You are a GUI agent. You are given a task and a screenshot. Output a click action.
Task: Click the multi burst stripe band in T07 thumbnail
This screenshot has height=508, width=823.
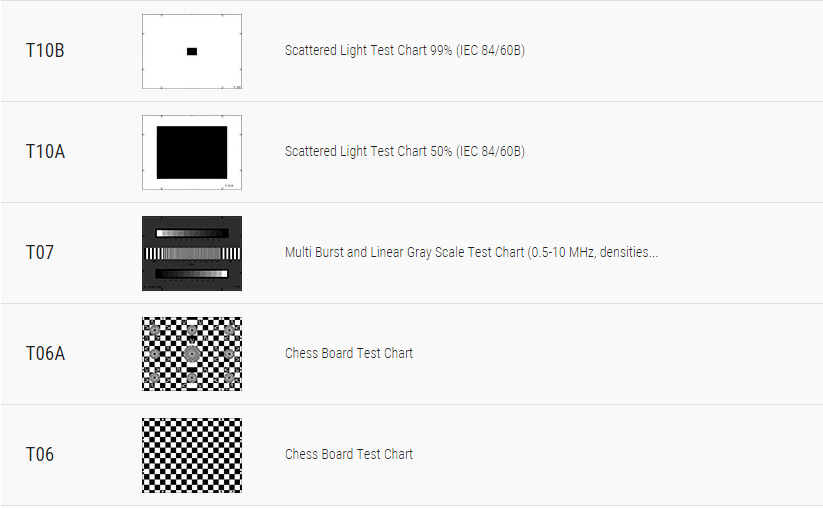pos(193,253)
